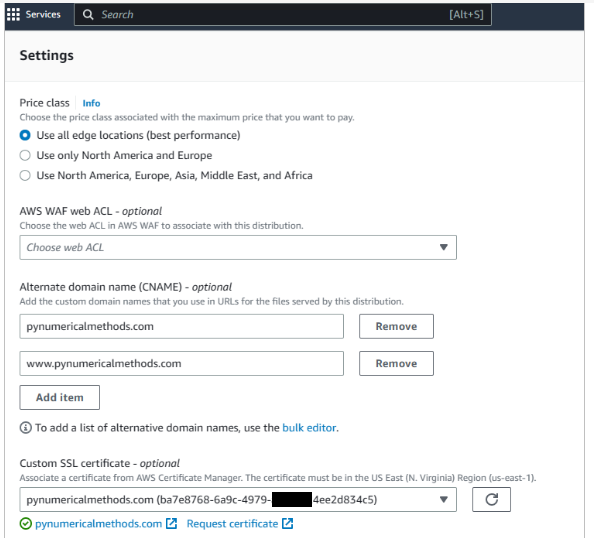Screen dimensions: 594x538
Task: Open the Request certificate link
Action: 232,524
